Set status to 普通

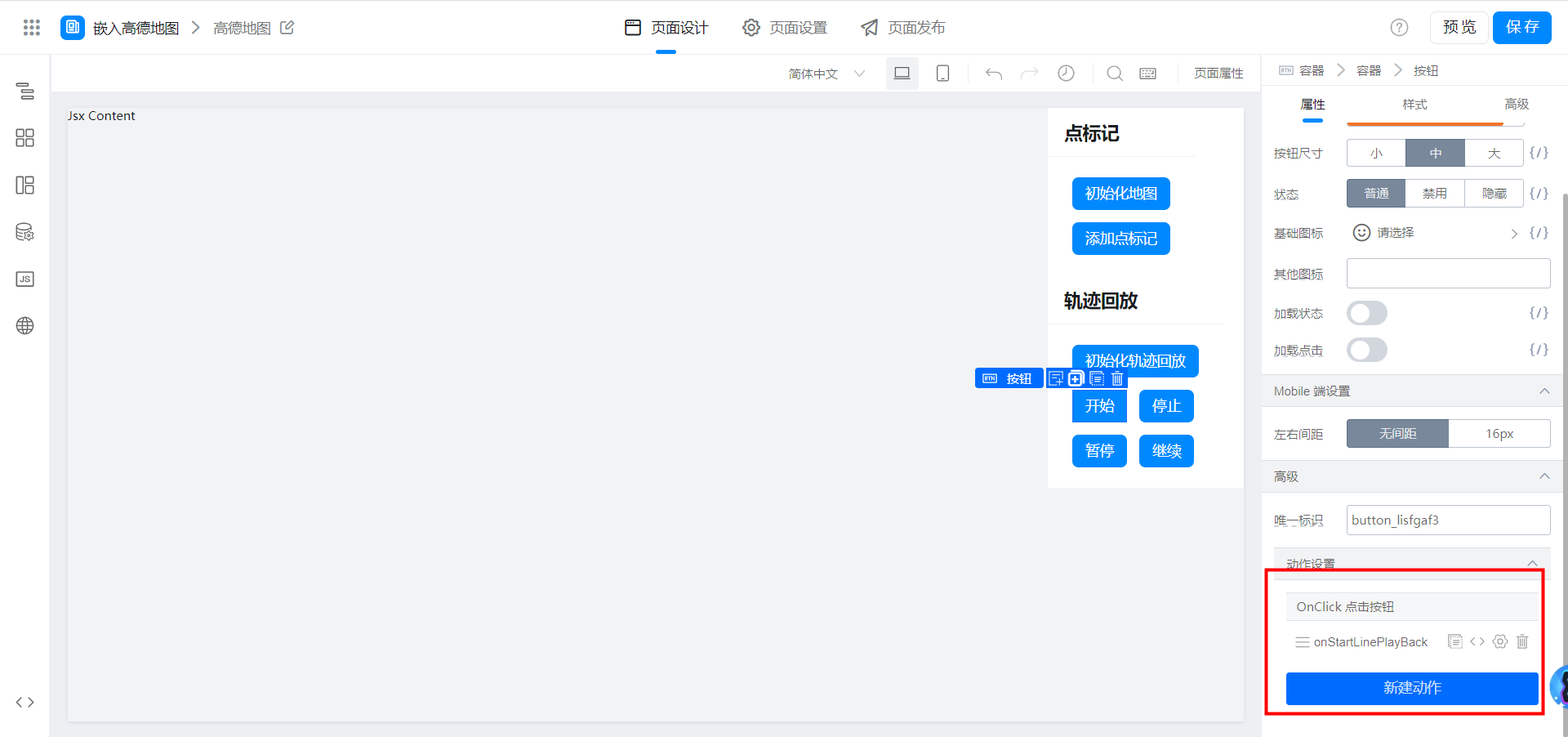[1376, 194]
